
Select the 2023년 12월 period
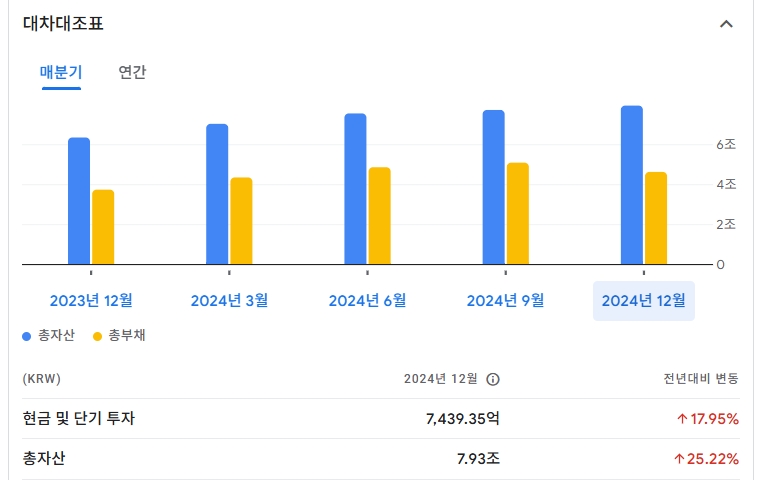pyautogui.click(x=91, y=301)
